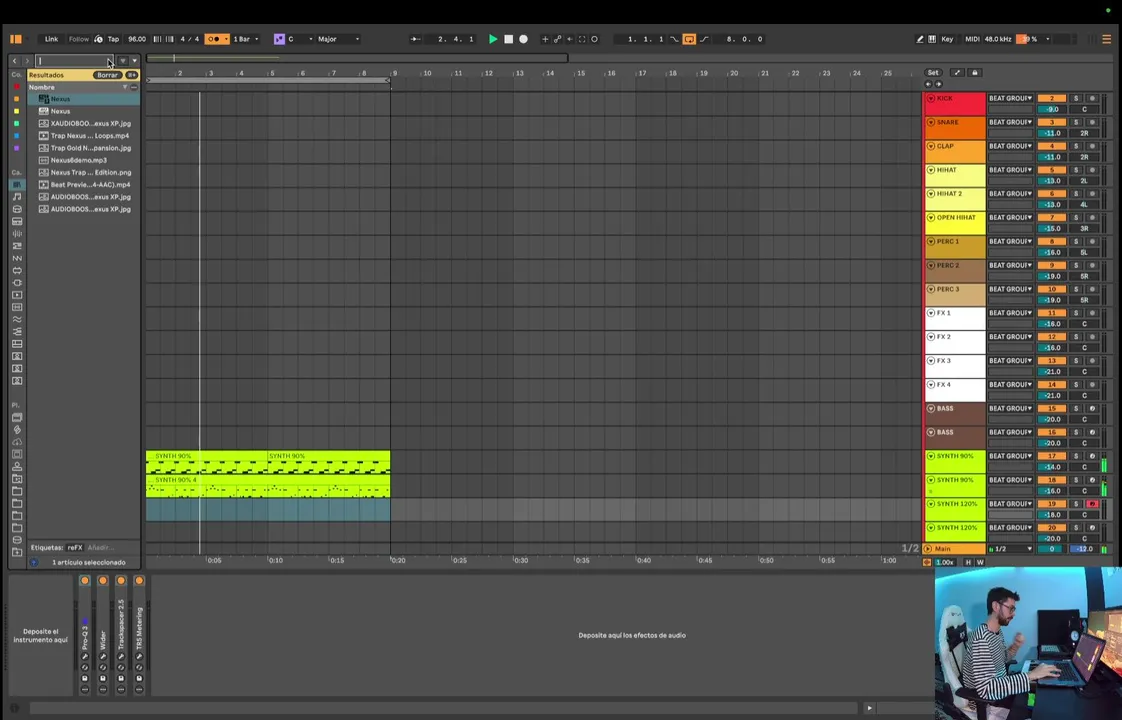1122x720 pixels.
Task: Open the browser filter dropdown arrow
Action: (x=135, y=61)
